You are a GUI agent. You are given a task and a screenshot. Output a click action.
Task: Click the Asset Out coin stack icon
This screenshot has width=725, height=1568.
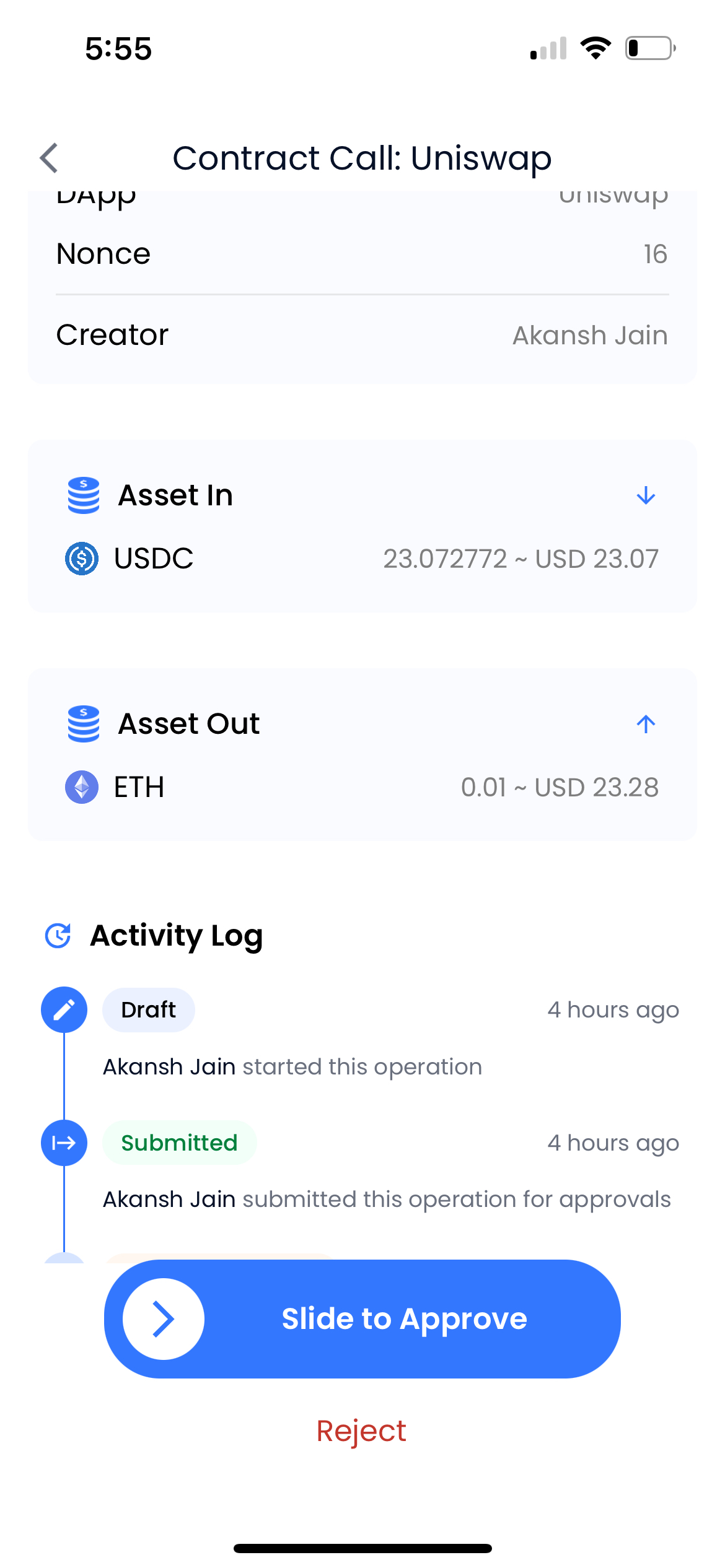pyautogui.click(x=84, y=724)
